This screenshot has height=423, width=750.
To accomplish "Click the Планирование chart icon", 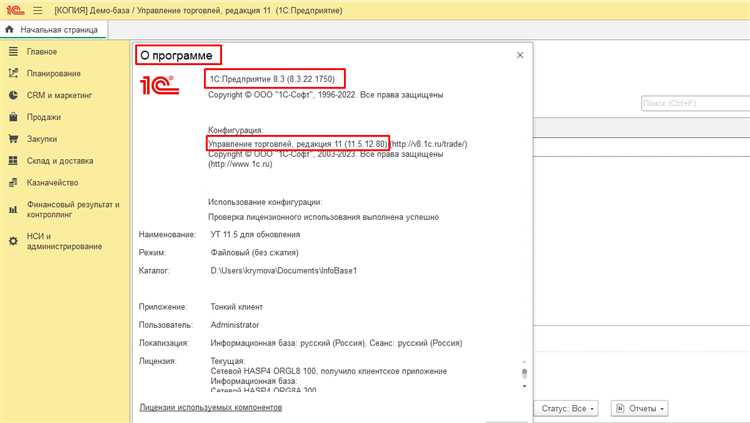I will pyautogui.click(x=13, y=73).
